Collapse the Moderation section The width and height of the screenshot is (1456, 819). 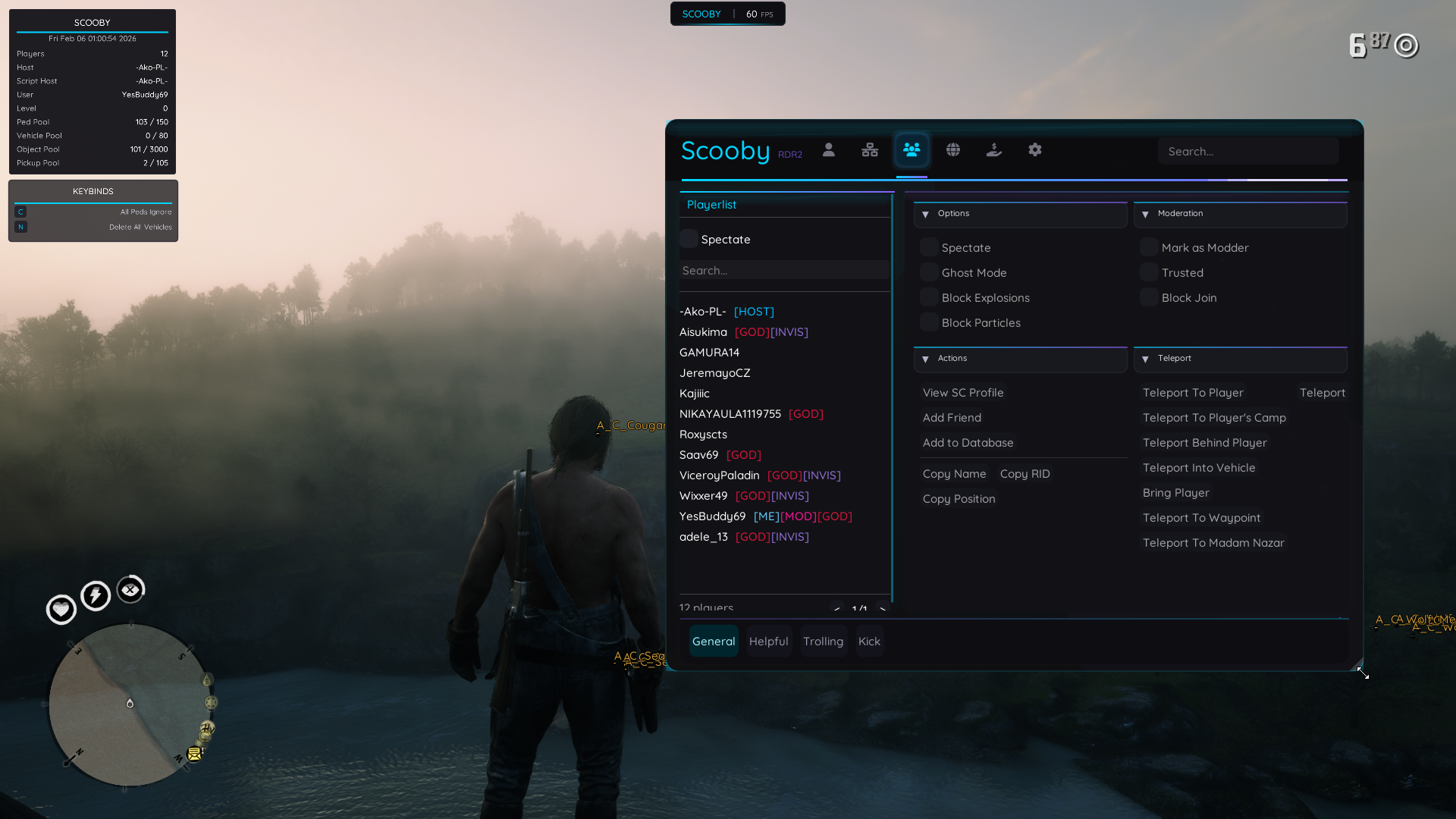1145,215
